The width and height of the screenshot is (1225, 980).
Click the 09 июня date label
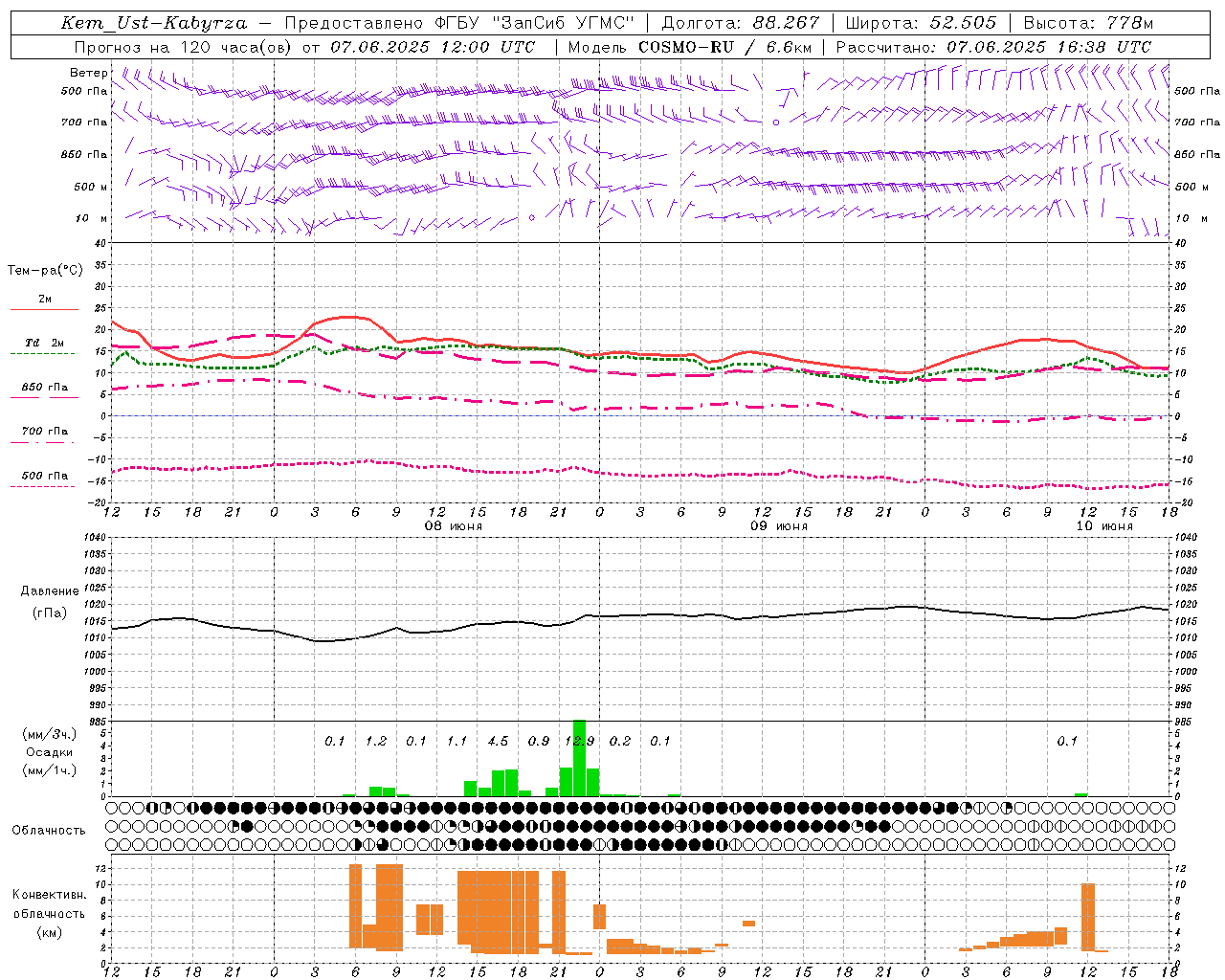pyautogui.click(x=778, y=526)
